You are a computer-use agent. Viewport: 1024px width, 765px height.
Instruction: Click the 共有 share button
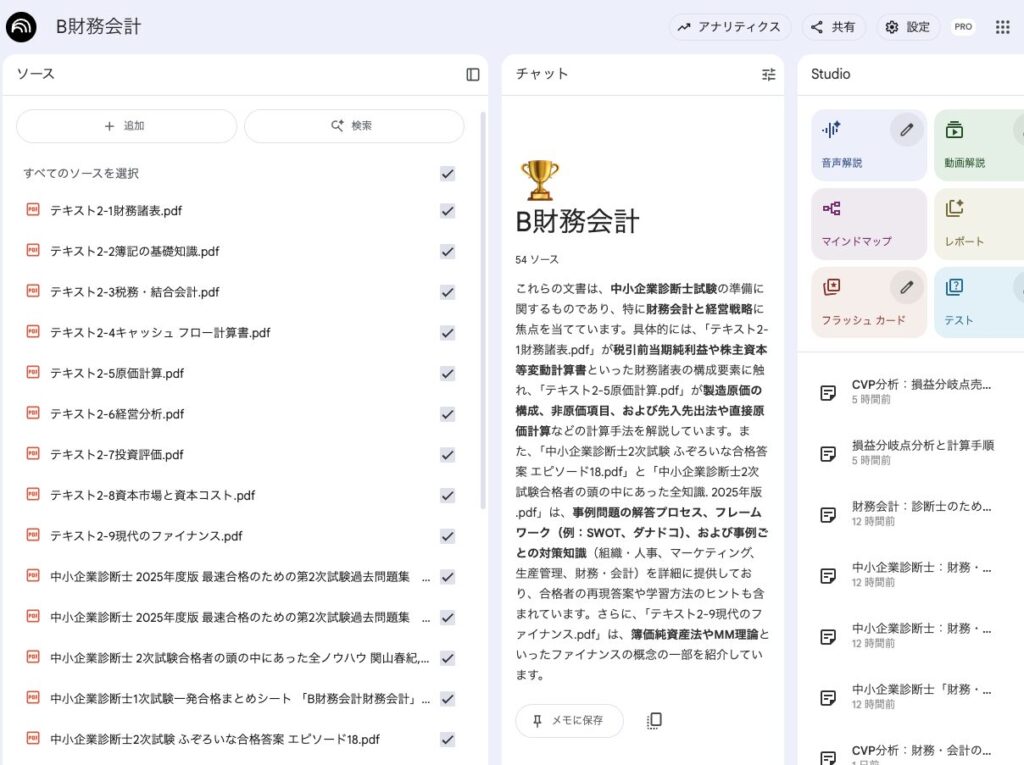[x=833, y=27]
